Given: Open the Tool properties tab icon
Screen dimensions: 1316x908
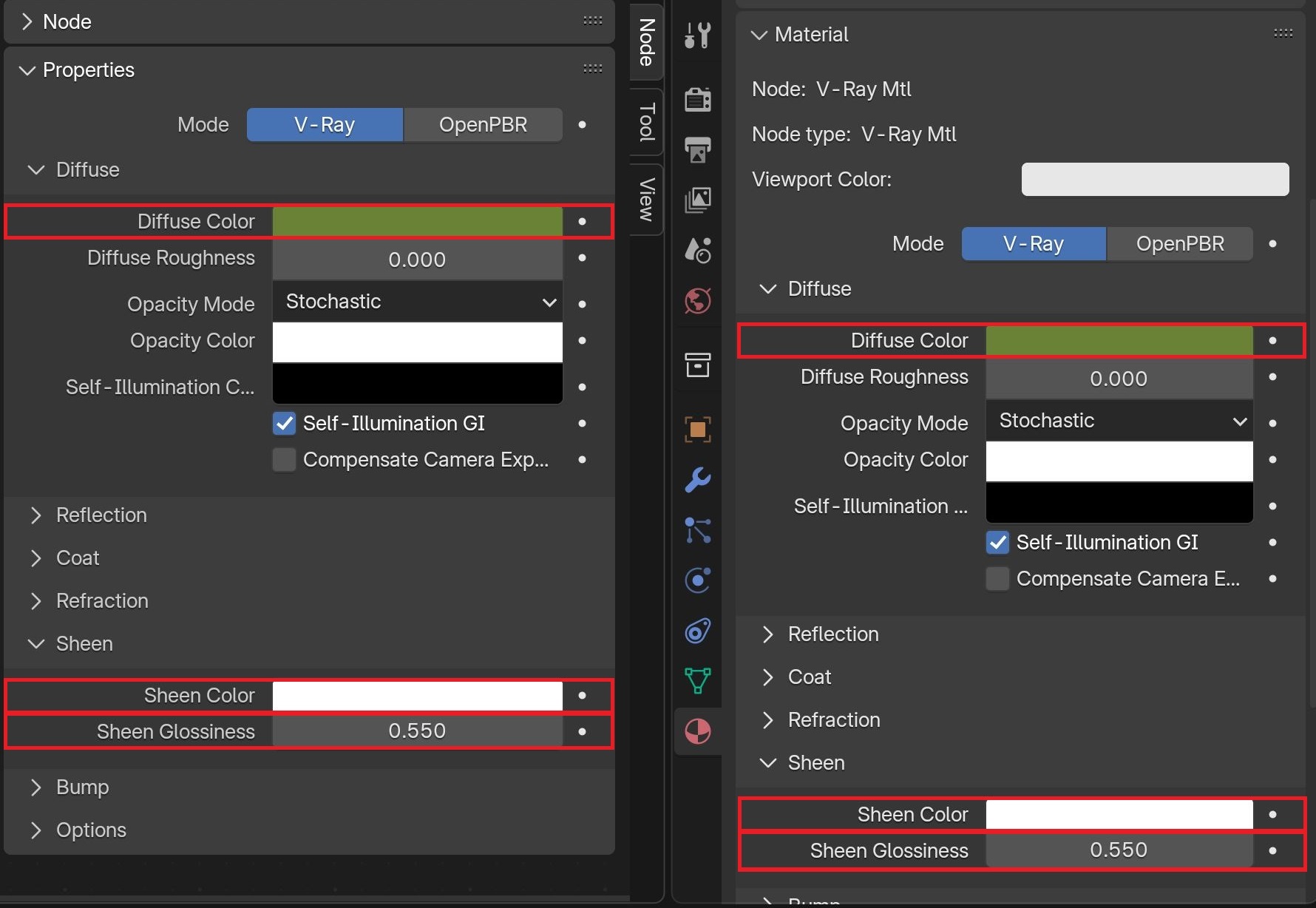Looking at the screenshot, I should tap(697, 35).
